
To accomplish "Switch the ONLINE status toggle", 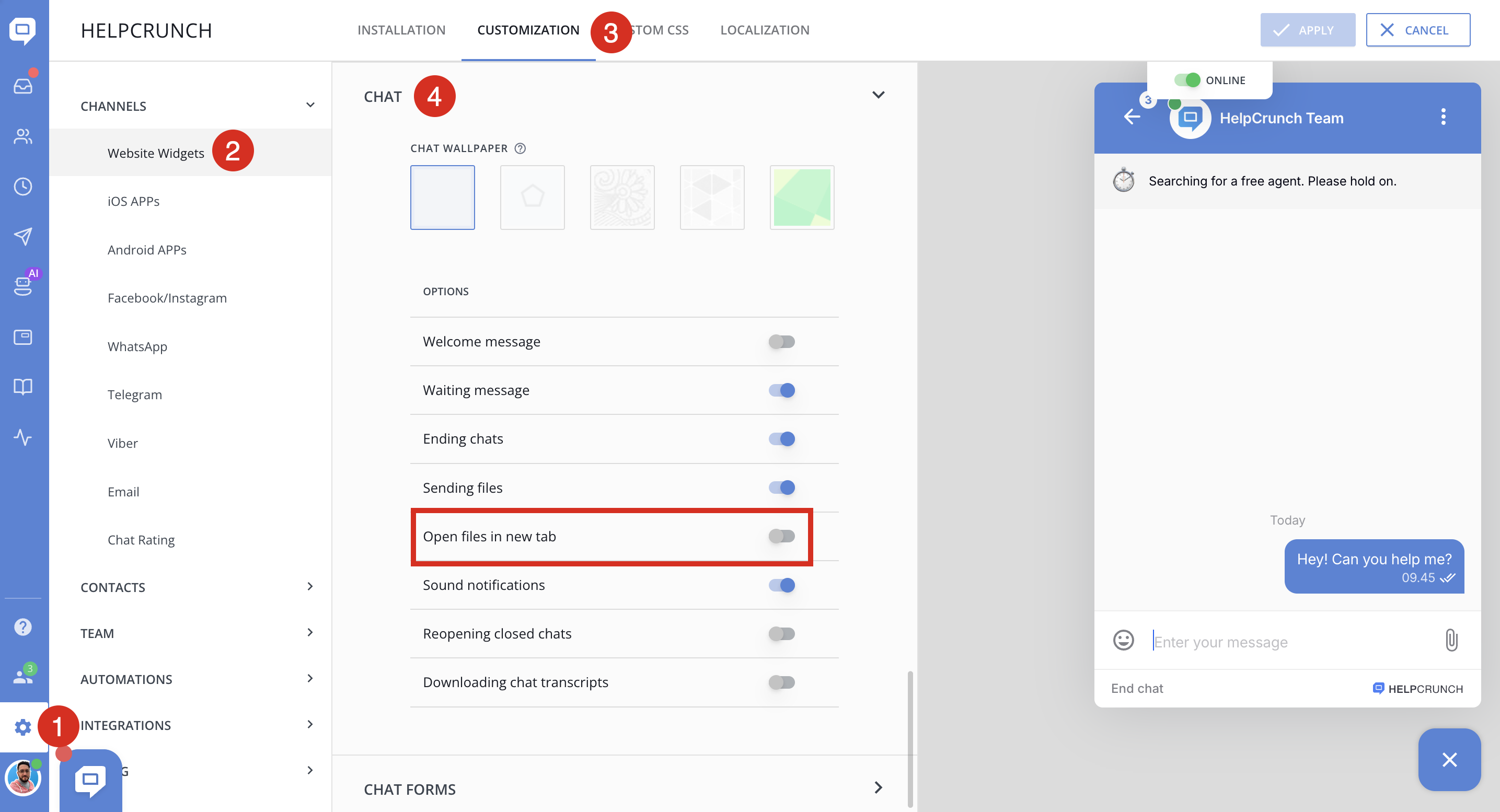I will coord(1187,80).
